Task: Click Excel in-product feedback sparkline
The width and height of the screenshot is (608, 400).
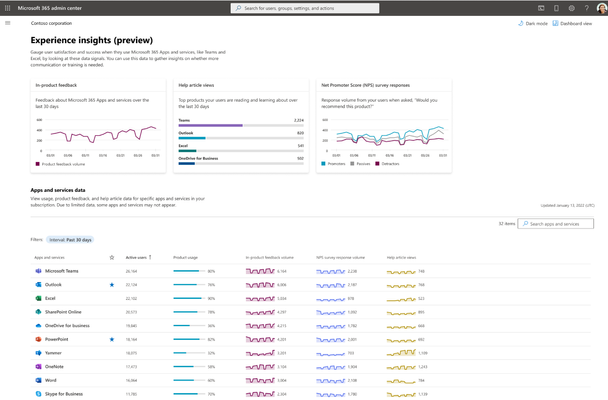Action: click(x=260, y=298)
